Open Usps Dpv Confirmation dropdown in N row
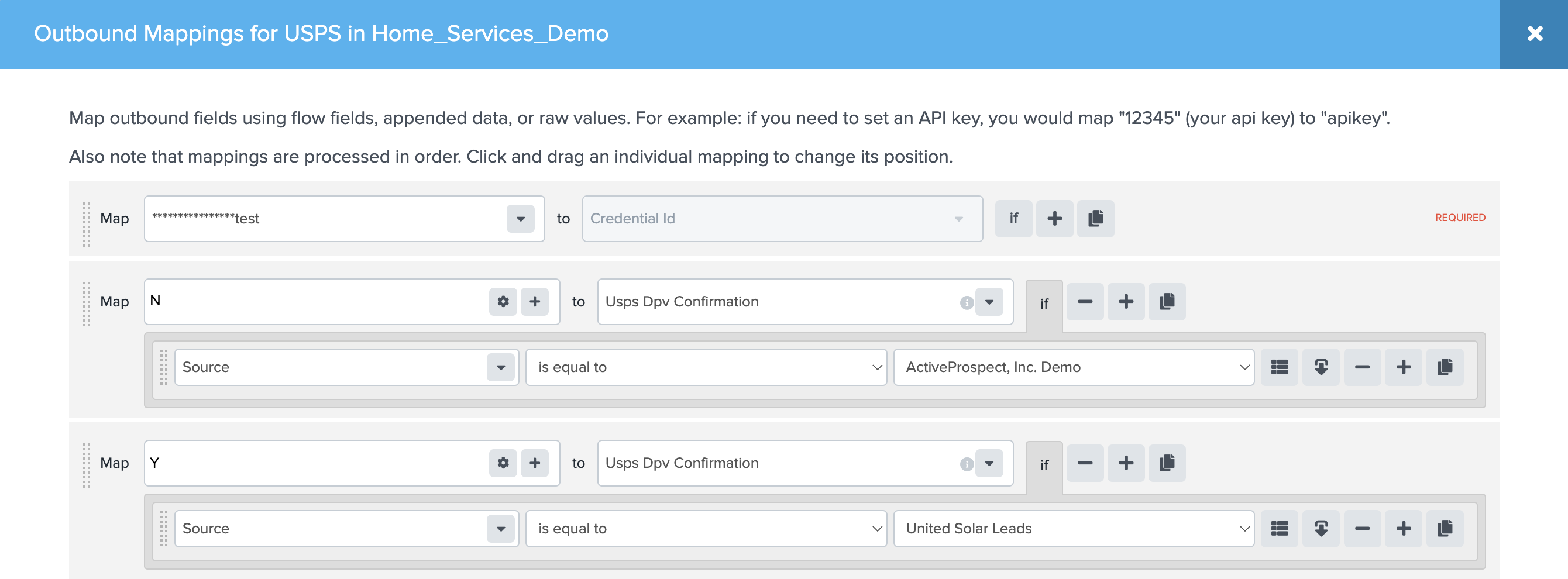This screenshot has height=579, width=1568. coord(989,302)
